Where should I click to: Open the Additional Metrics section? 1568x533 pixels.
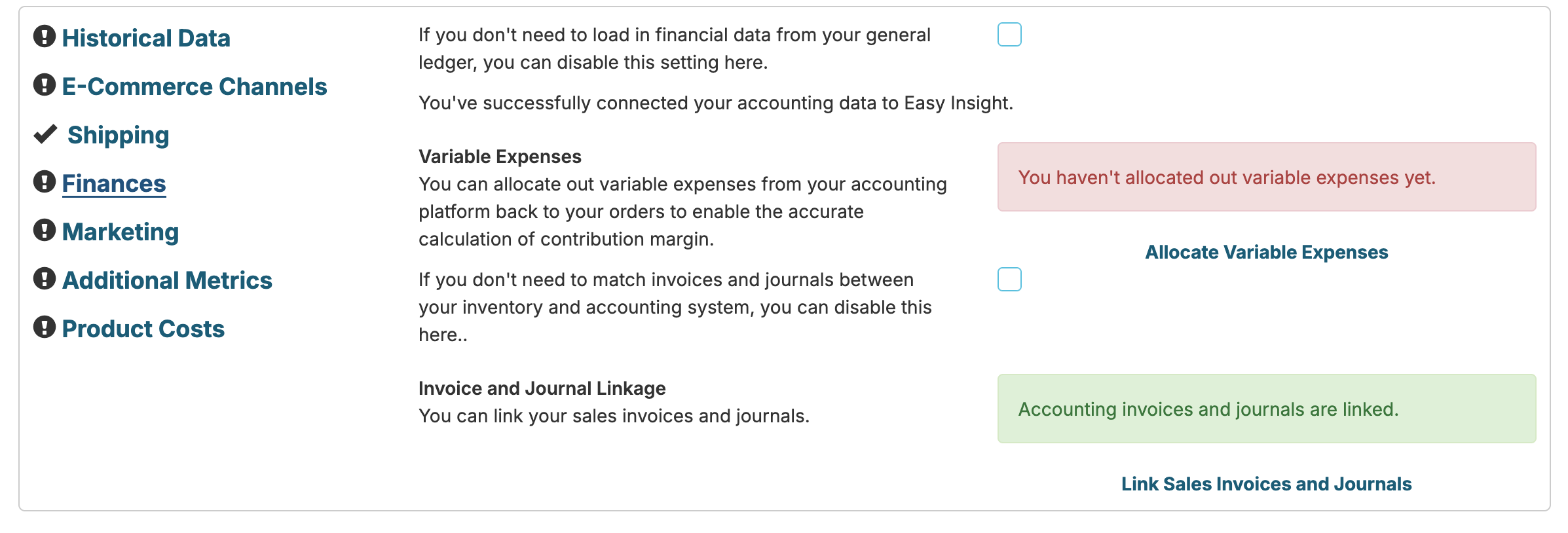click(167, 280)
